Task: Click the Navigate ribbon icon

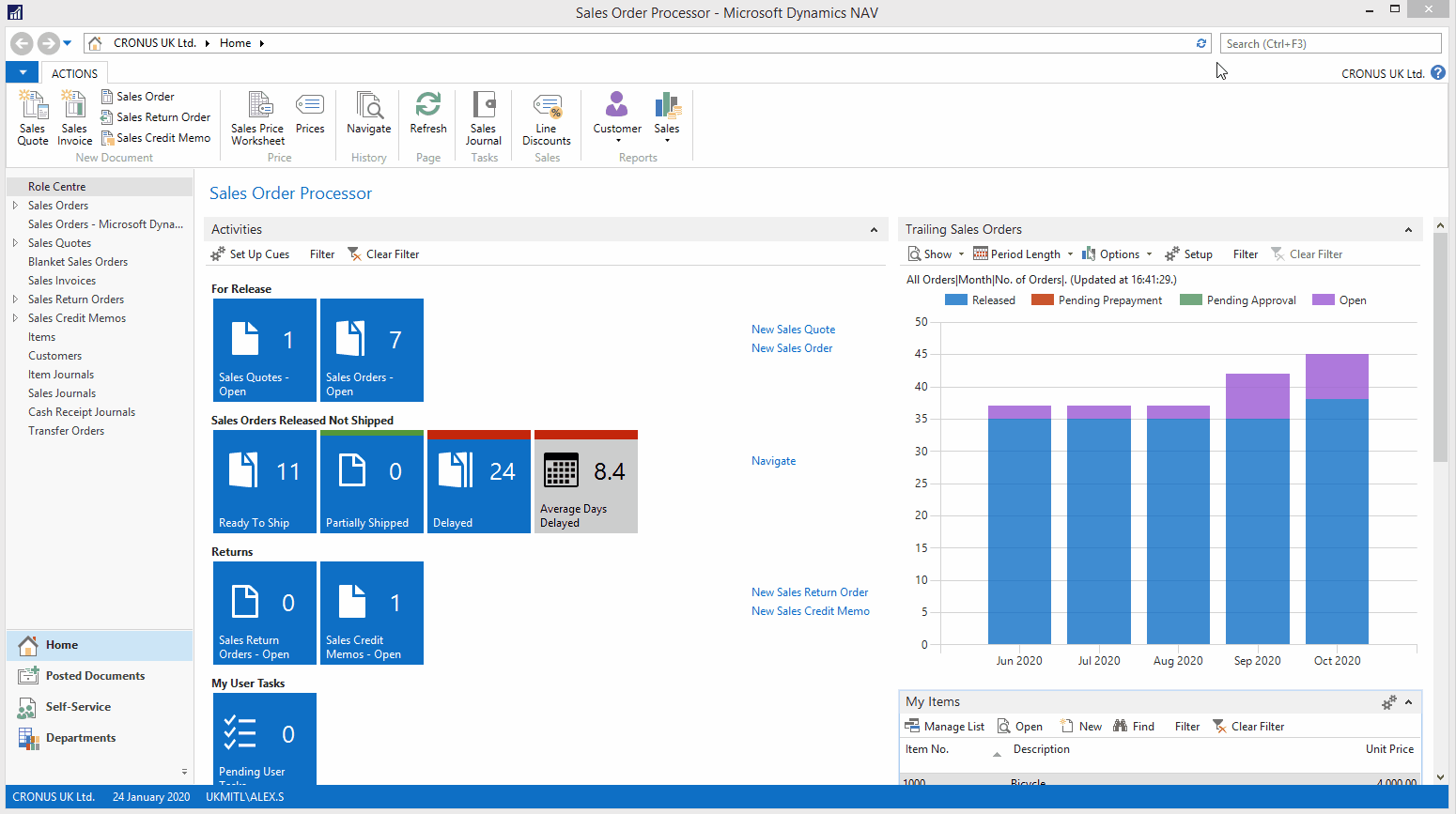Action: [x=369, y=113]
